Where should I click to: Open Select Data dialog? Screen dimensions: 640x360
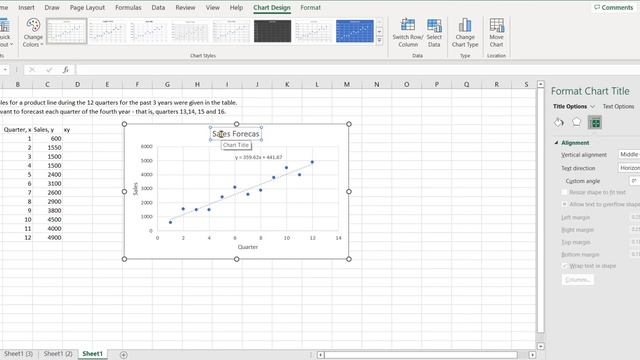coord(434,33)
